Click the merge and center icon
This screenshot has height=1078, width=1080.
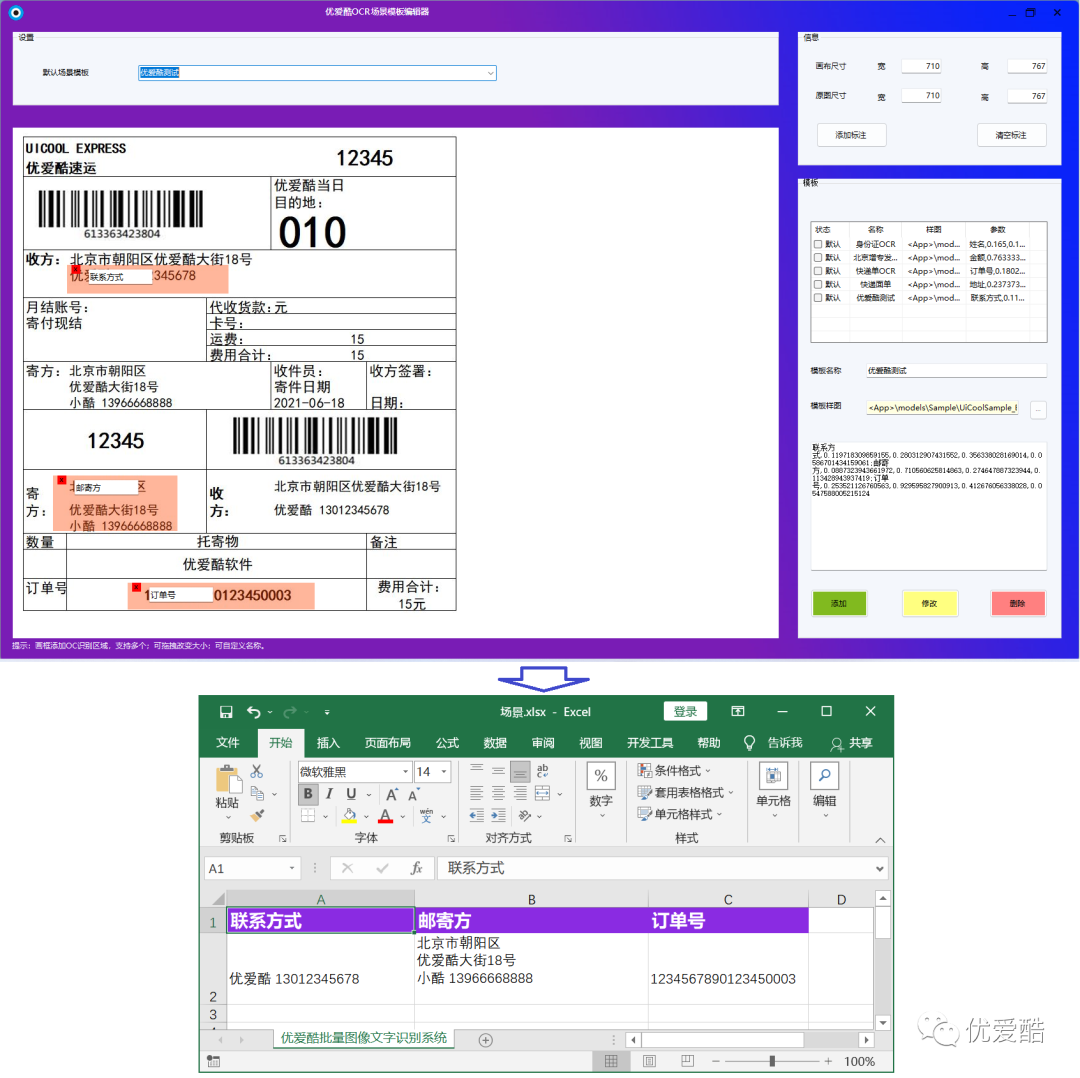click(543, 794)
